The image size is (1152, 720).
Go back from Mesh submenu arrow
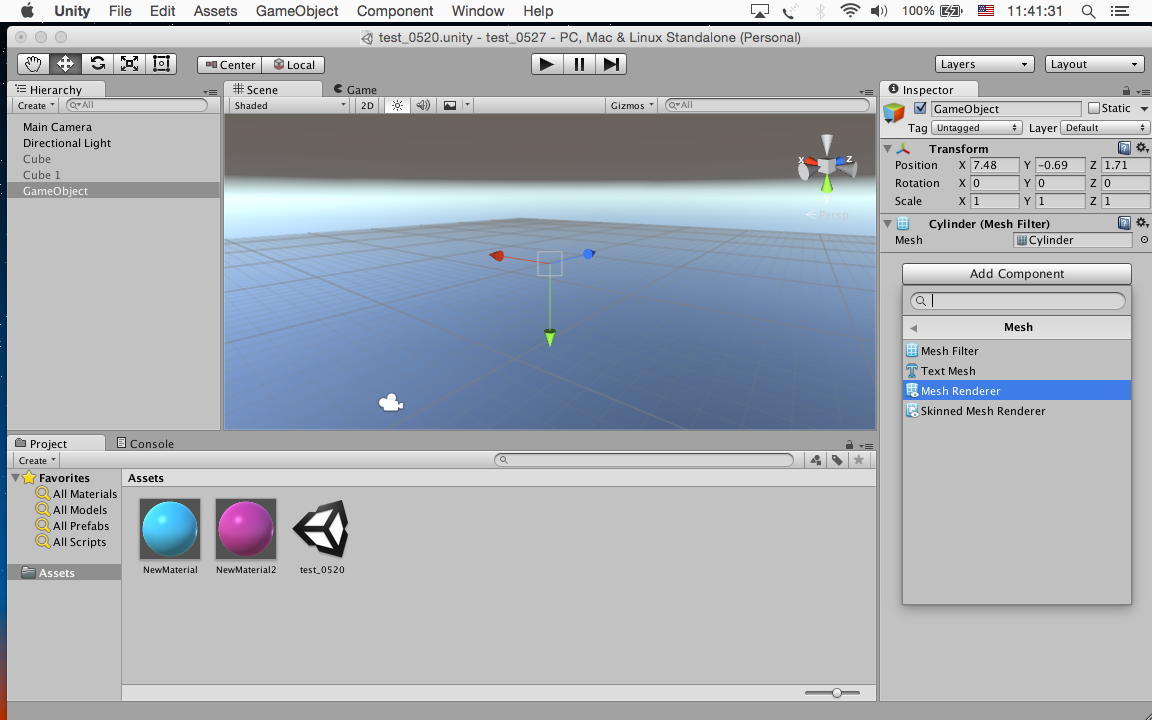coord(913,328)
